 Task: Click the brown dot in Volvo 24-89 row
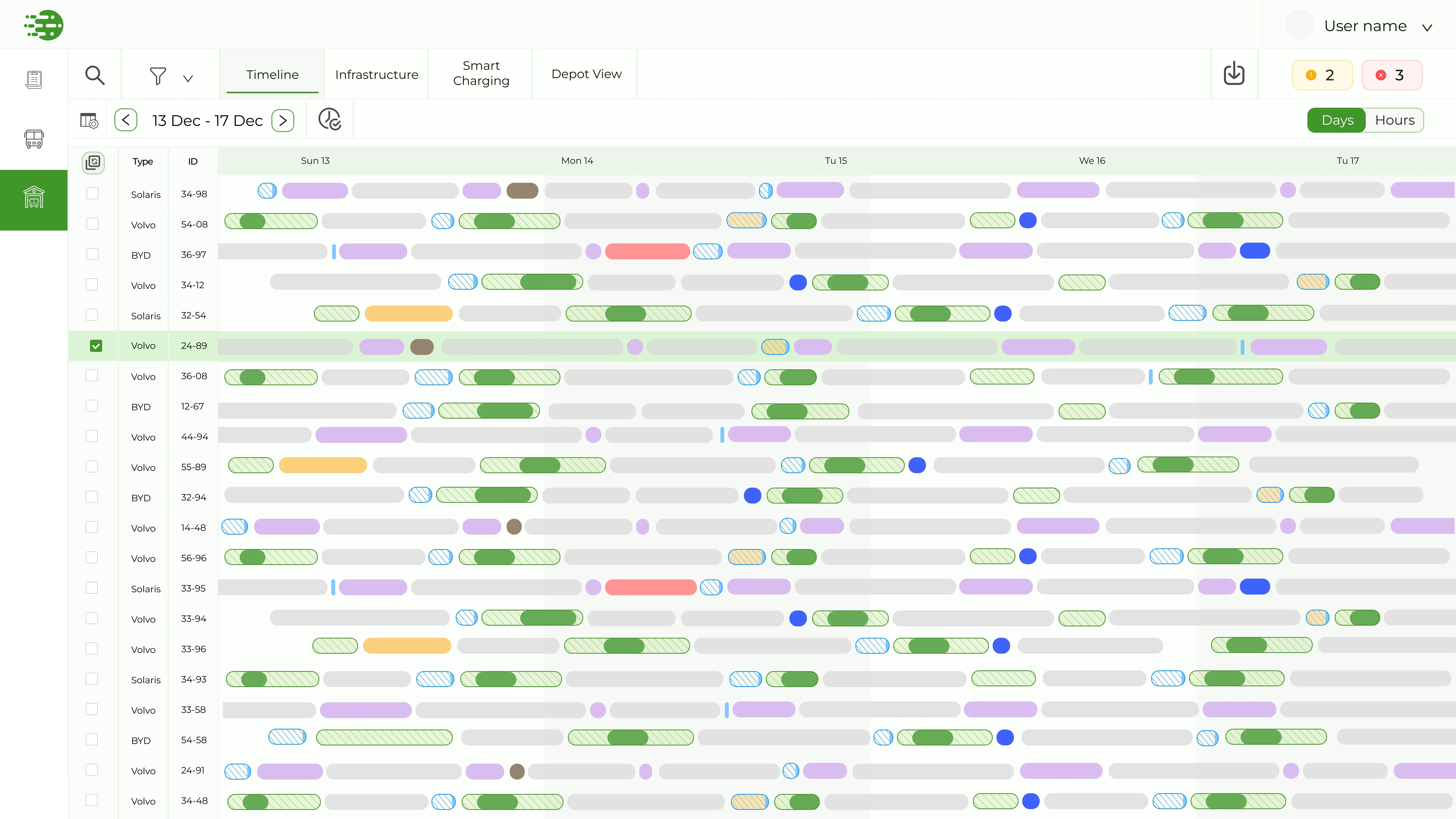[422, 347]
